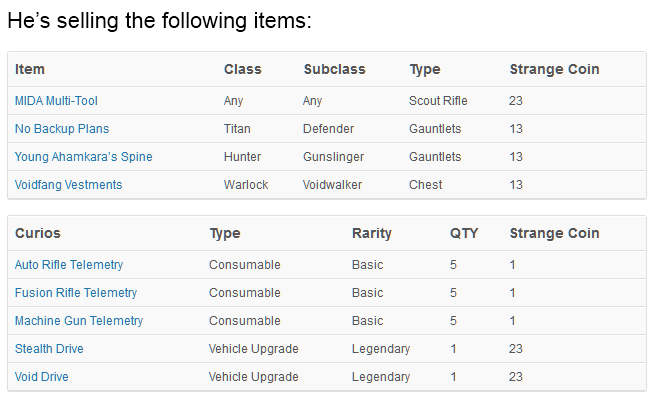Click the Gunslinger subclass cell
661x409 pixels.
(335, 157)
